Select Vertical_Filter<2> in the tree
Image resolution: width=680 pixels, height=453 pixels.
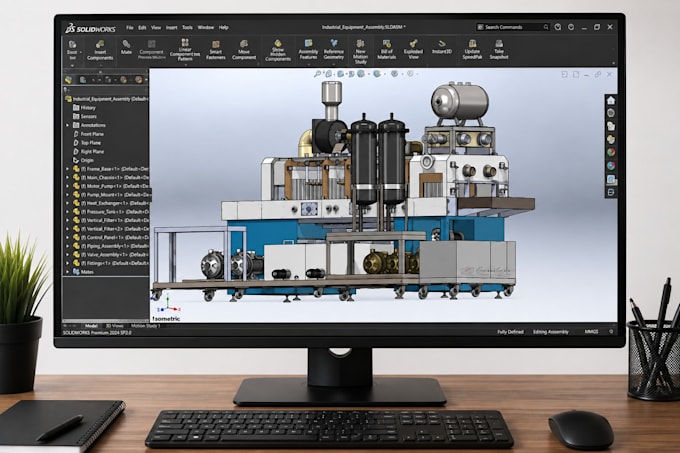[x=111, y=228]
